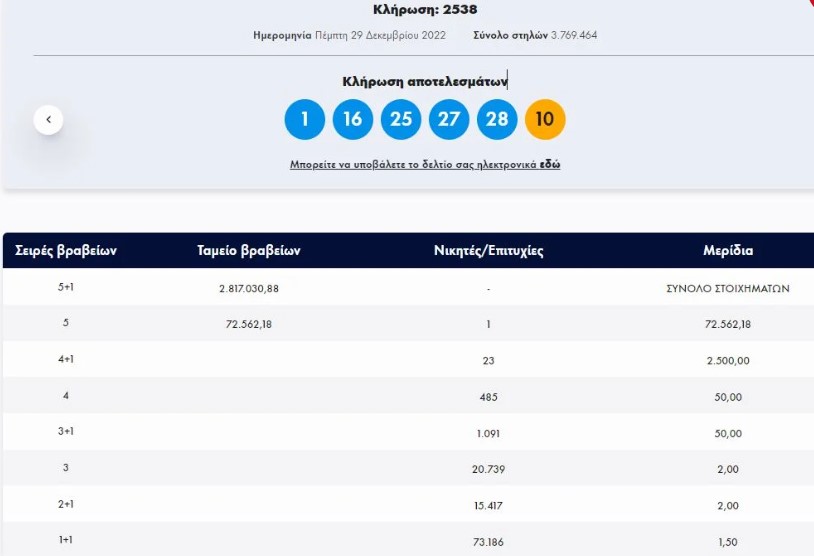Click the yellow Joker ball number 10
Image resolution: width=814 pixels, height=556 pixels.
coord(545,120)
